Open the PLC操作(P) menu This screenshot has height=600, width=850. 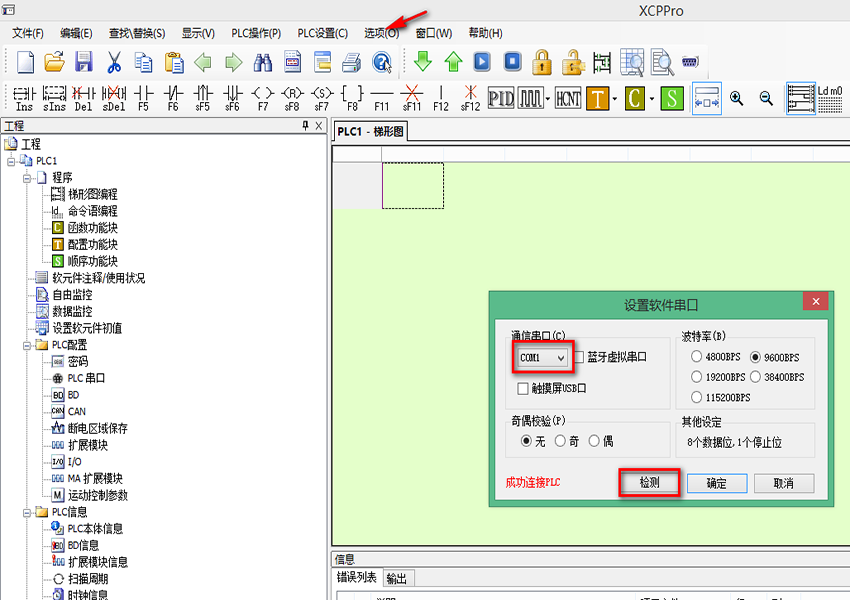(256, 33)
